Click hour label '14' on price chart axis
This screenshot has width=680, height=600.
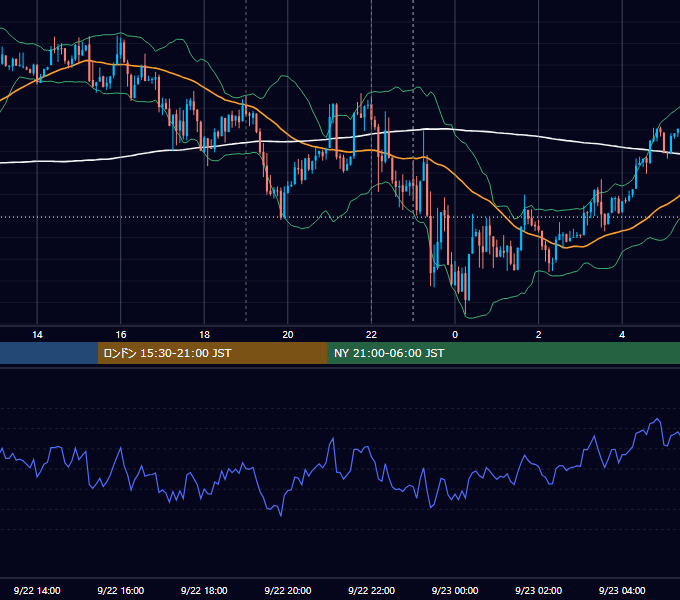(37, 335)
